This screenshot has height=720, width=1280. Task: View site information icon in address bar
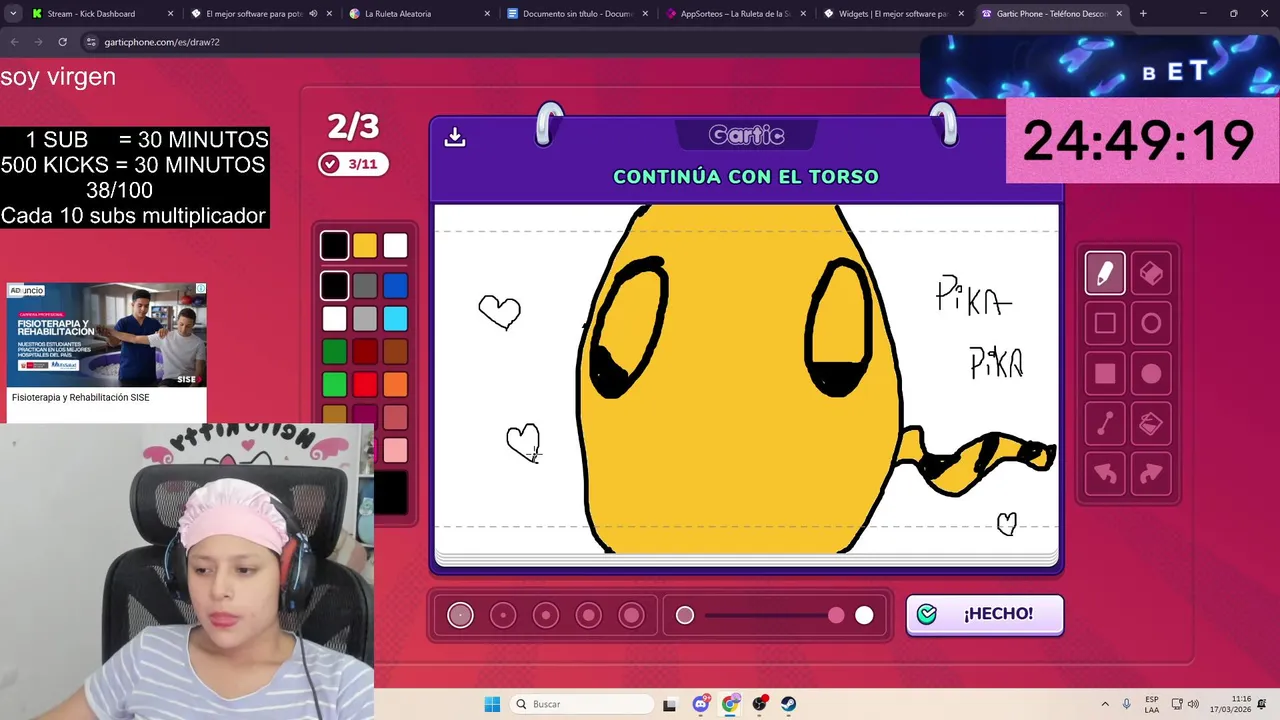91,42
